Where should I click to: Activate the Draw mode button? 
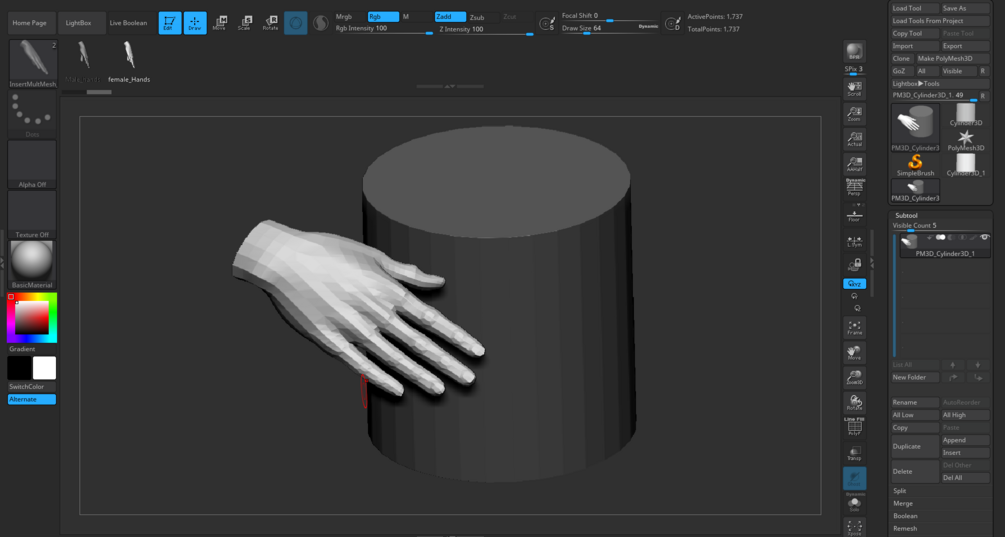tap(195, 23)
